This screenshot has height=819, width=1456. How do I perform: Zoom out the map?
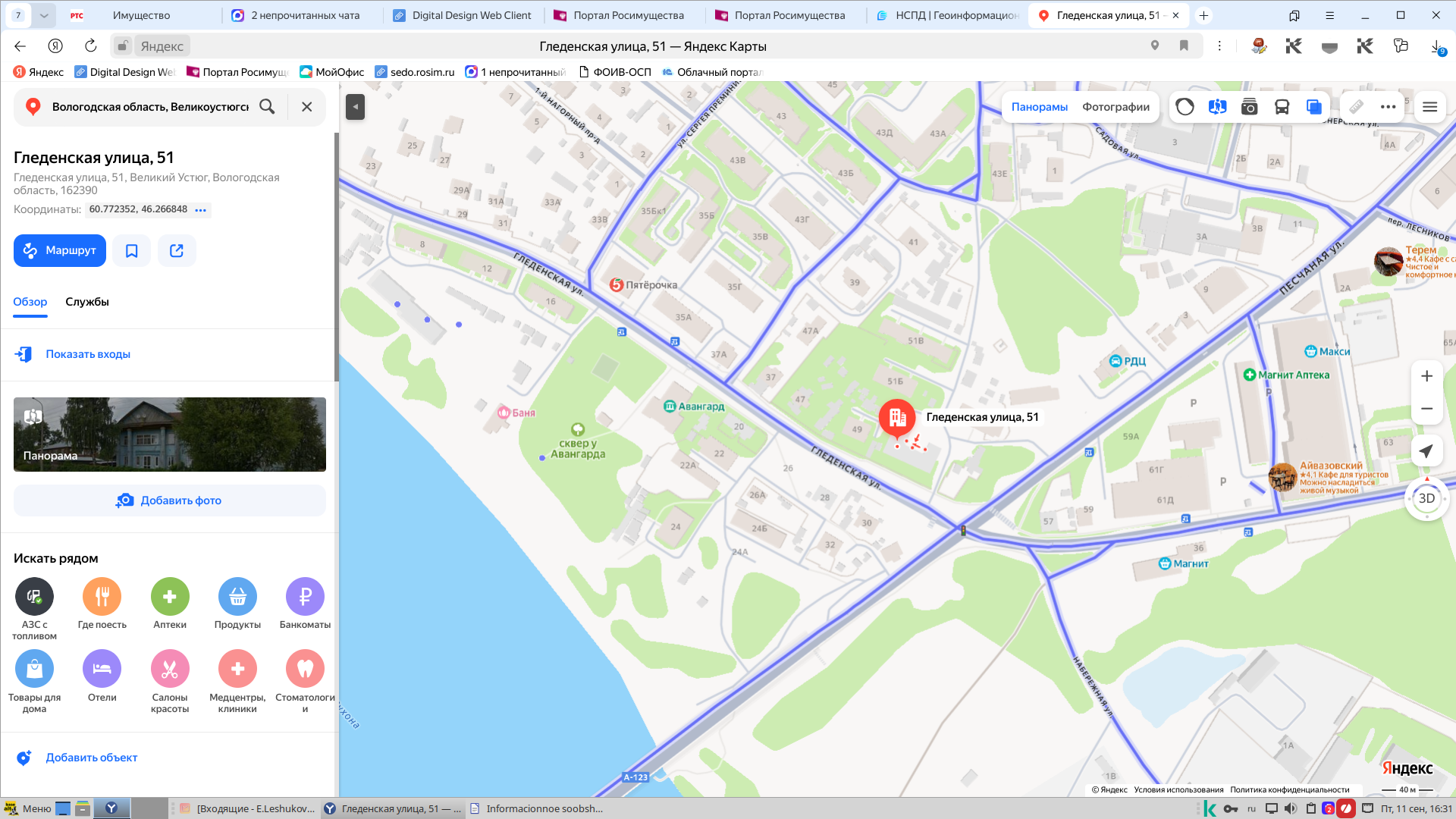pos(1426,409)
